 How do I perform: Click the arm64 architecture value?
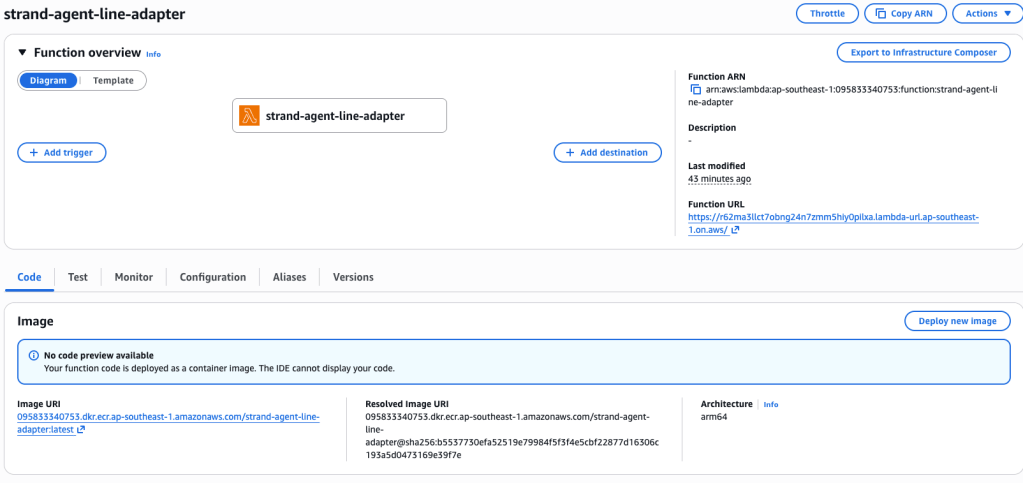714,416
